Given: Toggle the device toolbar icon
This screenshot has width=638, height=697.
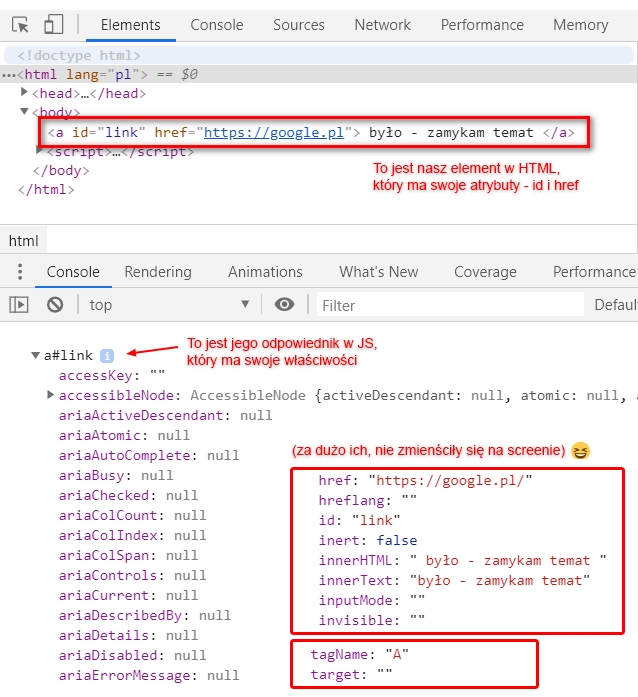Looking at the screenshot, I should point(54,25).
